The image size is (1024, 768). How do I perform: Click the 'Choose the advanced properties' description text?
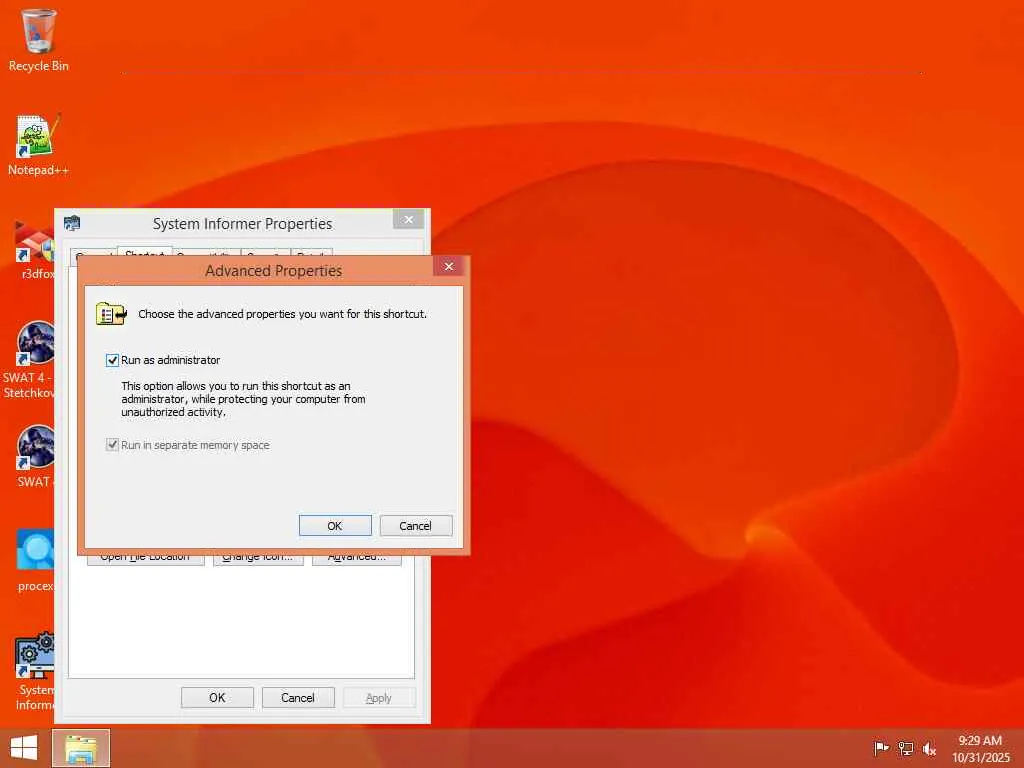tap(282, 314)
